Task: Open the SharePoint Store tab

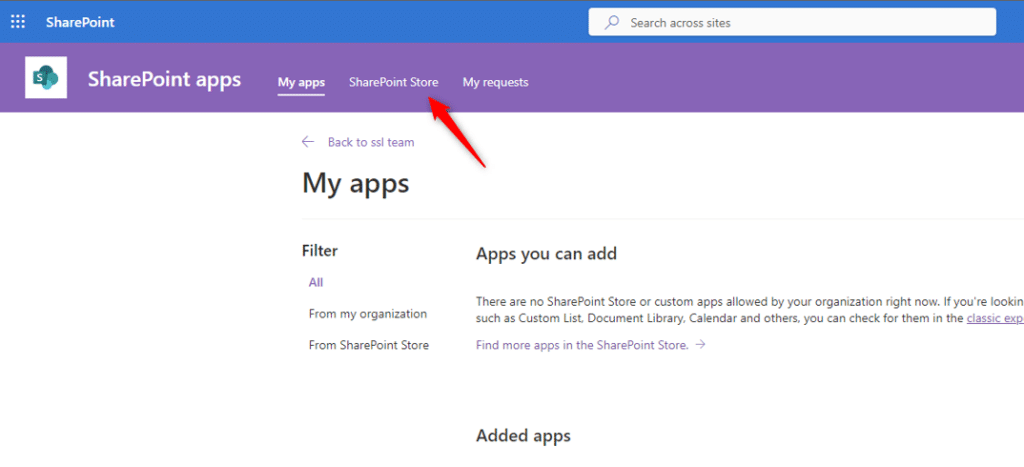Action: [394, 82]
